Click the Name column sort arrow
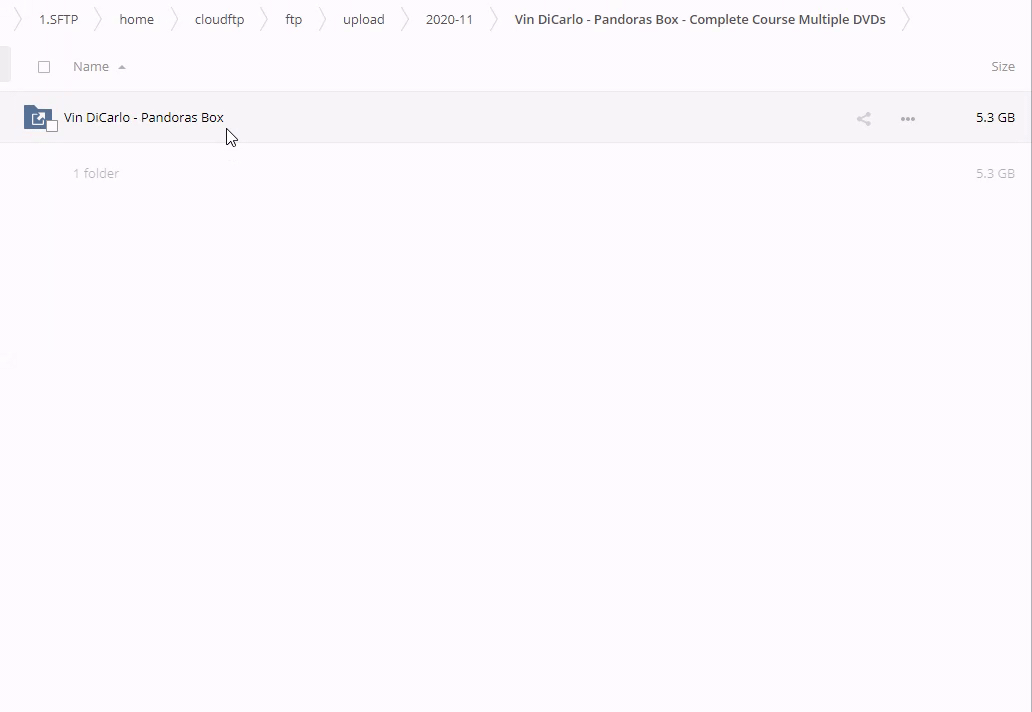 122,67
